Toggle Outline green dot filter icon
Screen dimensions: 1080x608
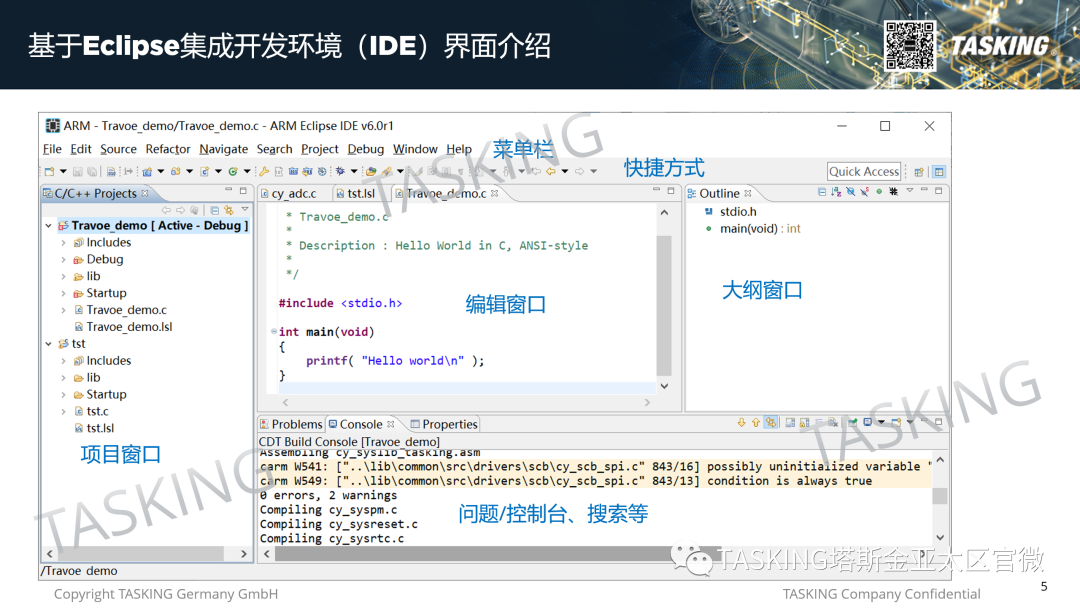[879, 192]
